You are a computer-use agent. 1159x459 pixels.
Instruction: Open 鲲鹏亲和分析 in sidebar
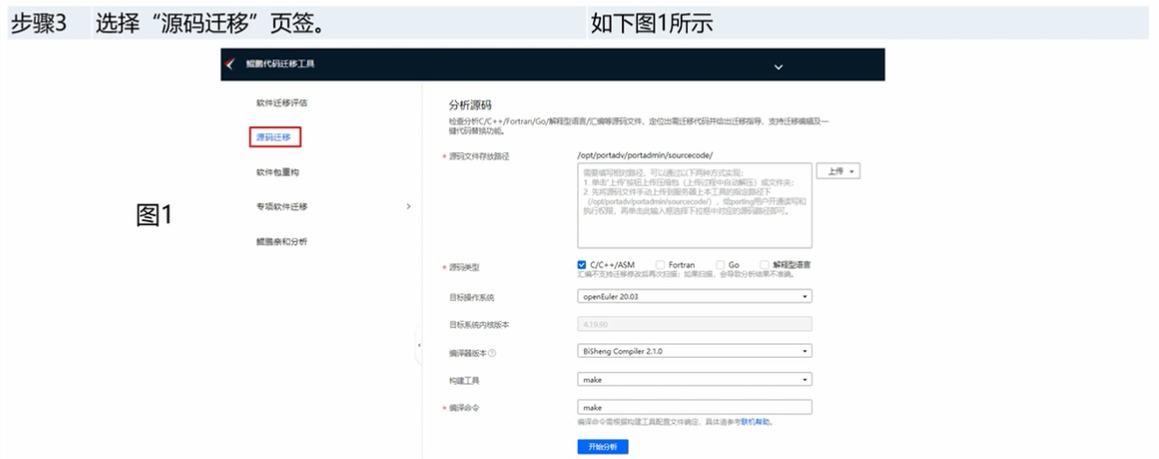coord(282,242)
